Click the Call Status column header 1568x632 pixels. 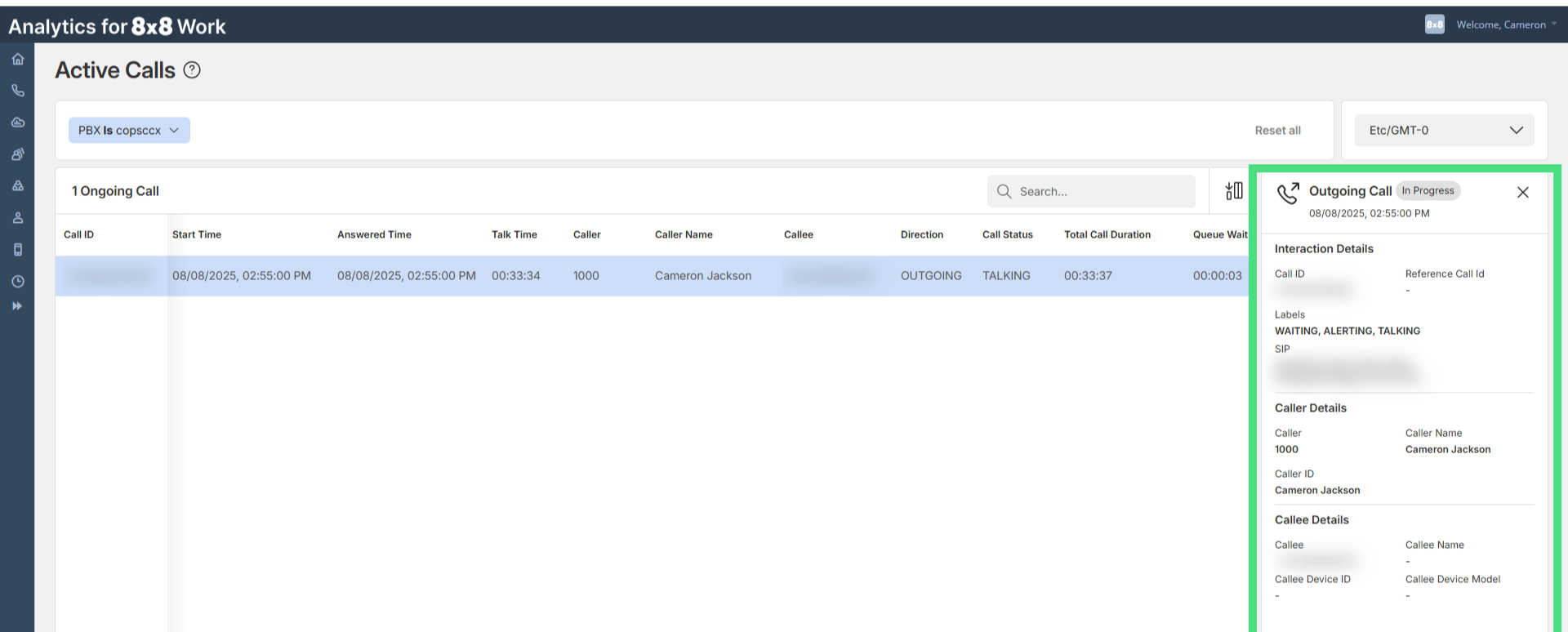(x=1008, y=234)
